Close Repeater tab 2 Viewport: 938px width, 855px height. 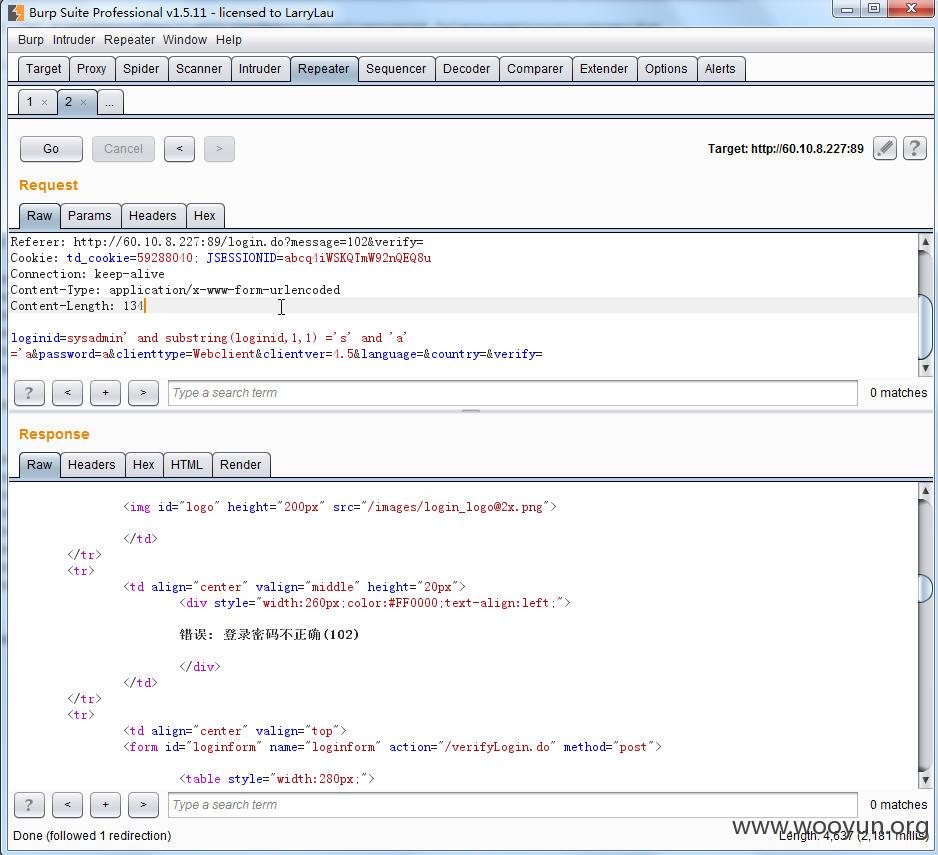coord(83,102)
